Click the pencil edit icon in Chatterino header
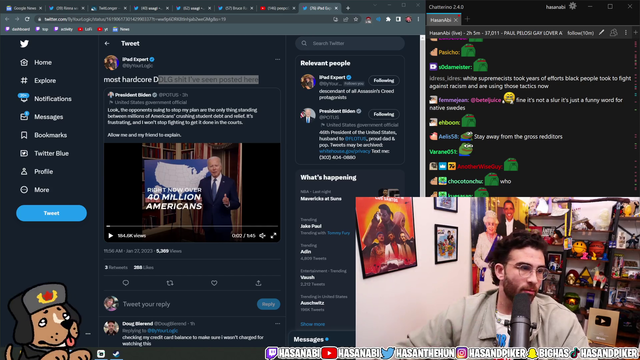 pos(601,33)
